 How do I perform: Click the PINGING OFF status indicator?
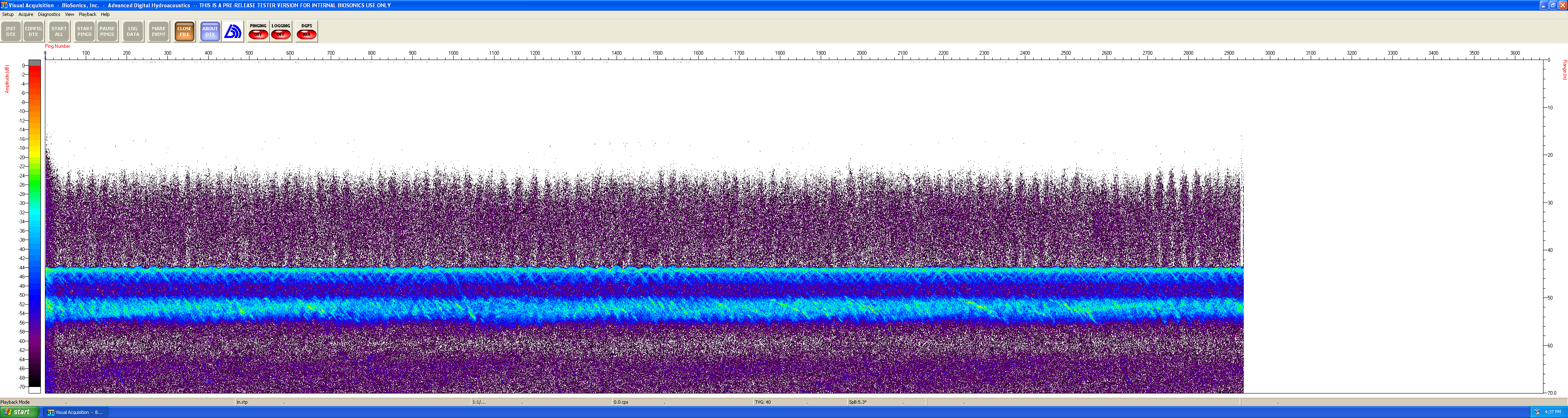point(258,32)
